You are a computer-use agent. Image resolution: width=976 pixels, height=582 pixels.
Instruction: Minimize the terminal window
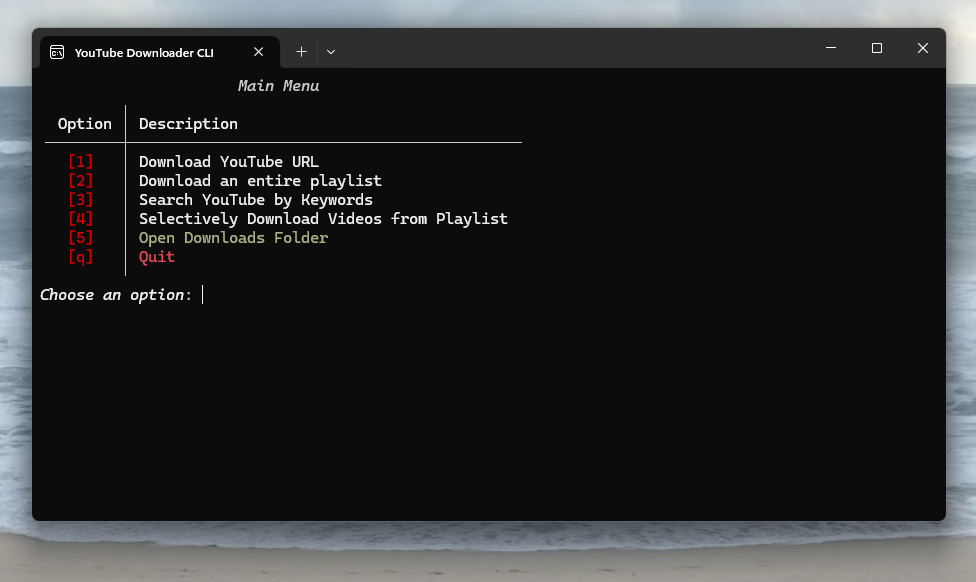point(831,48)
